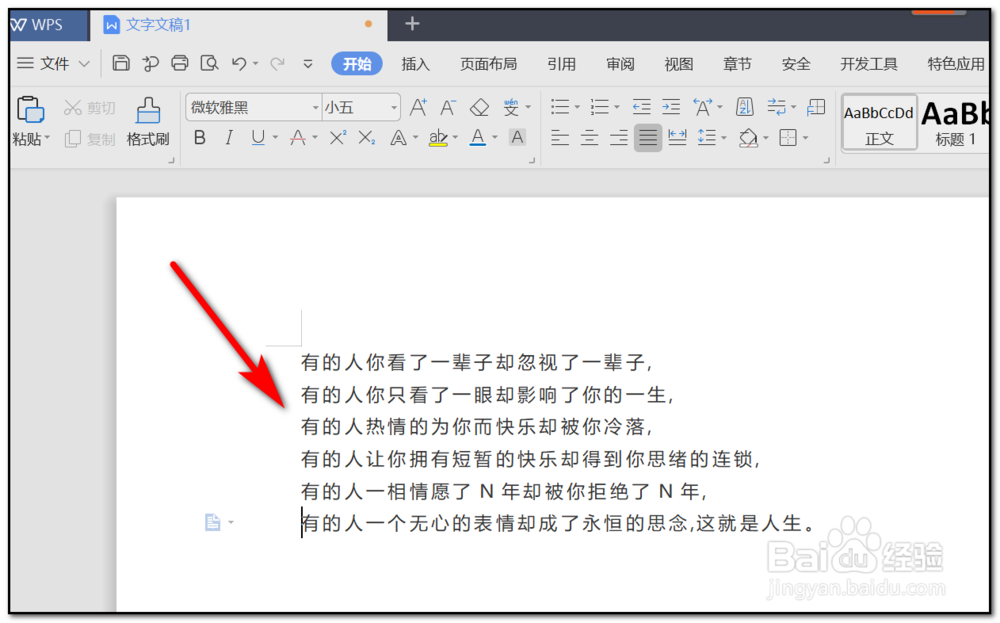The width and height of the screenshot is (1000, 623).
Task: Switch to the 插入 (Insert) ribbon tab
Action: (415, 63)
